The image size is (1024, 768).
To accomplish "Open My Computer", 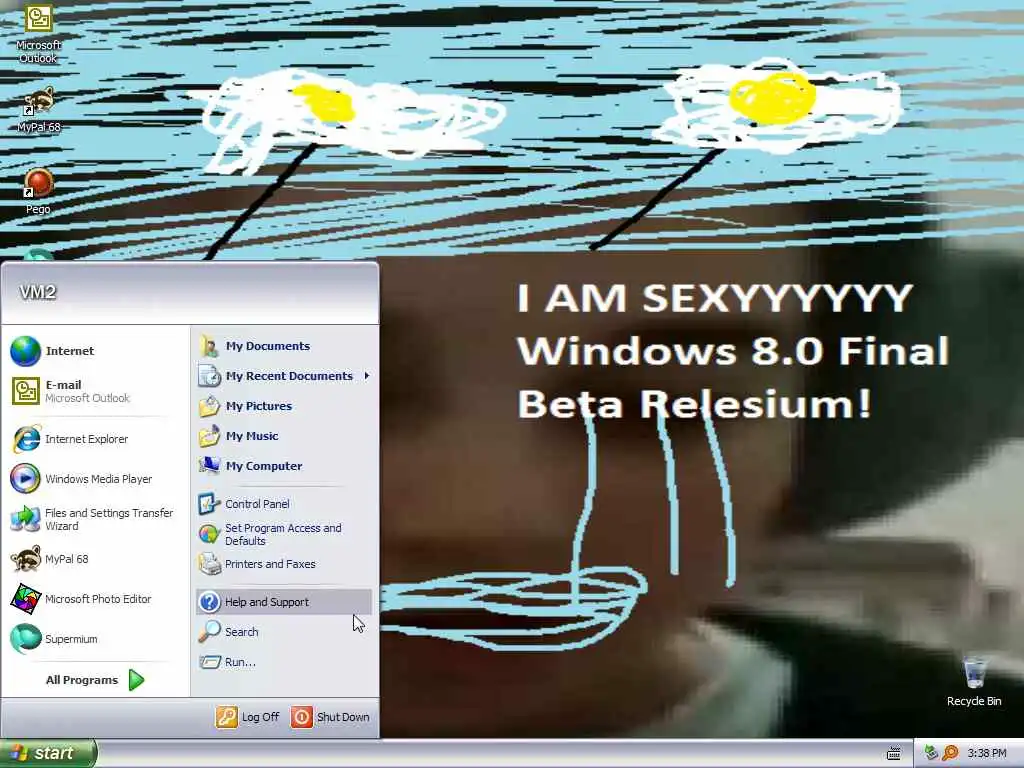I will [x=283, y=466].
